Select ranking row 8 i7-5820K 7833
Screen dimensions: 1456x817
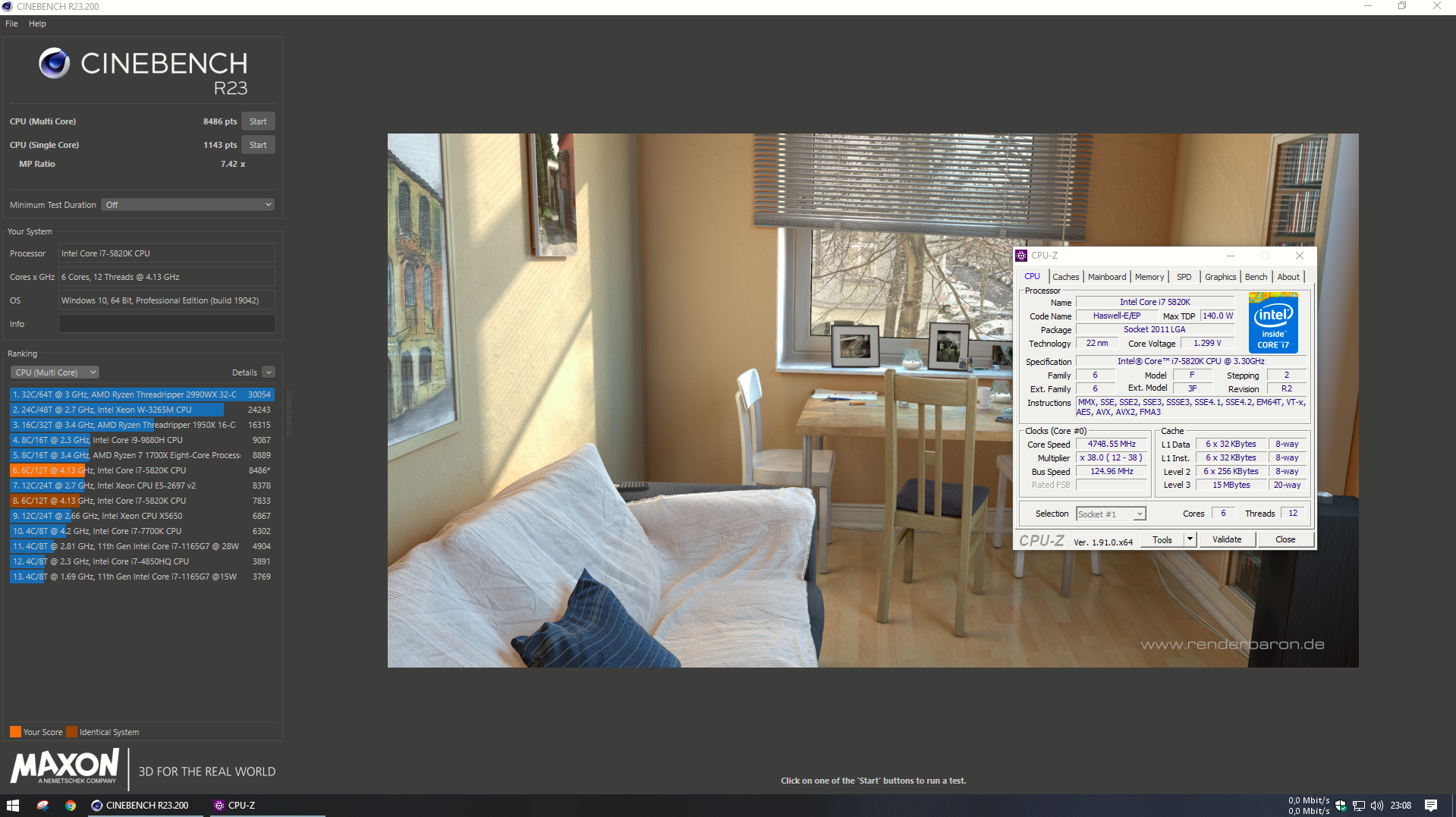pos(142,501)
